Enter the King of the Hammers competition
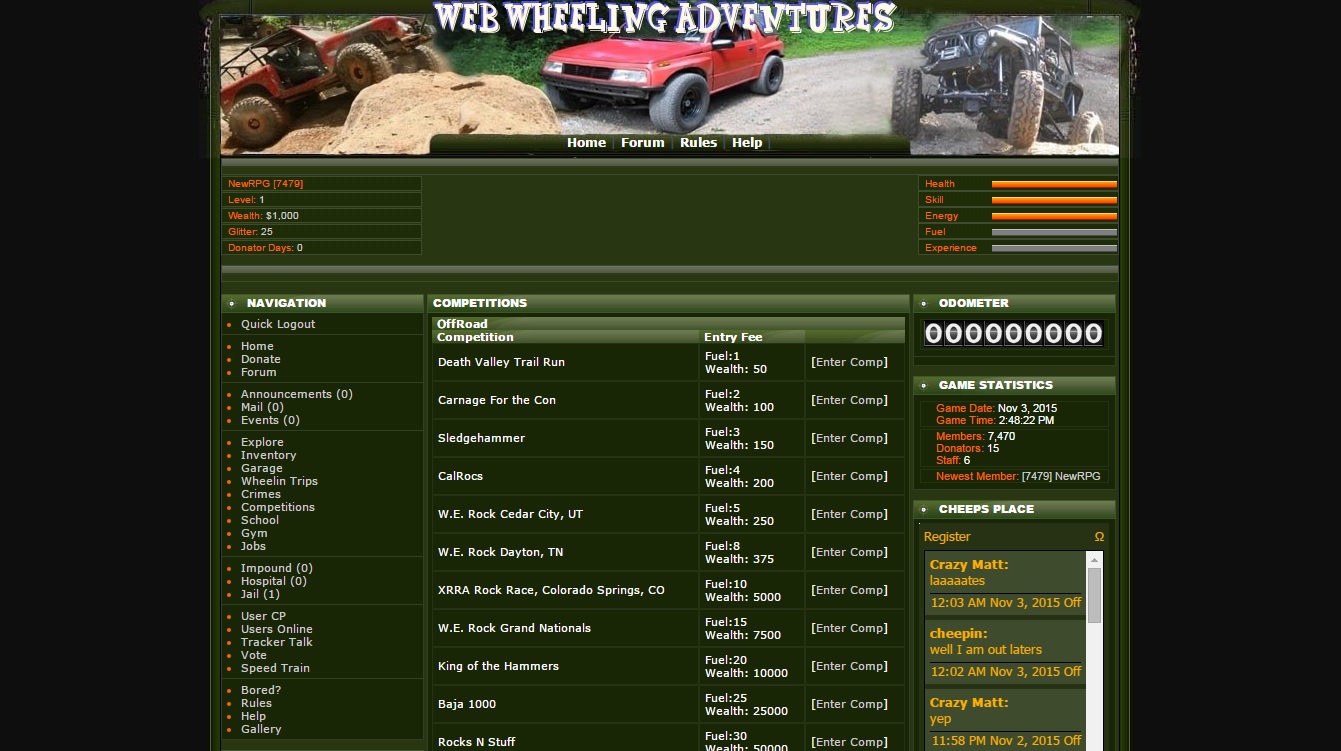Image resolution: width=1341 pixels, height=751 pixels. [849, 666]
